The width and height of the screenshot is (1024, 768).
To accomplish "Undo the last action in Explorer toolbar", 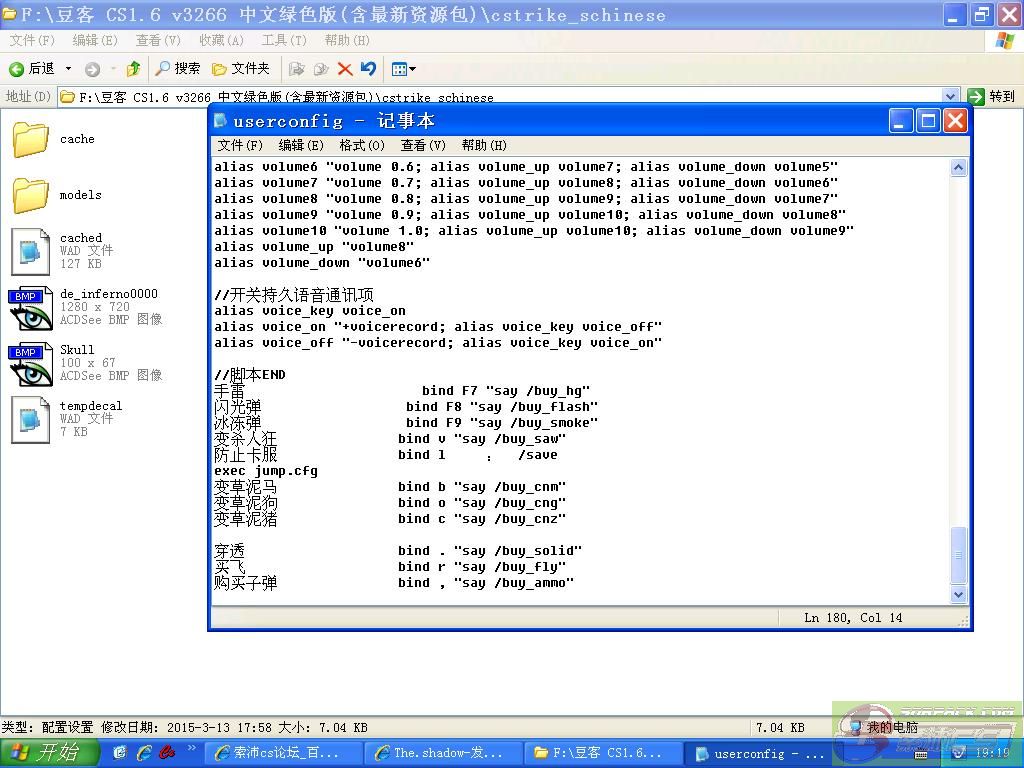I will [368, 69].
